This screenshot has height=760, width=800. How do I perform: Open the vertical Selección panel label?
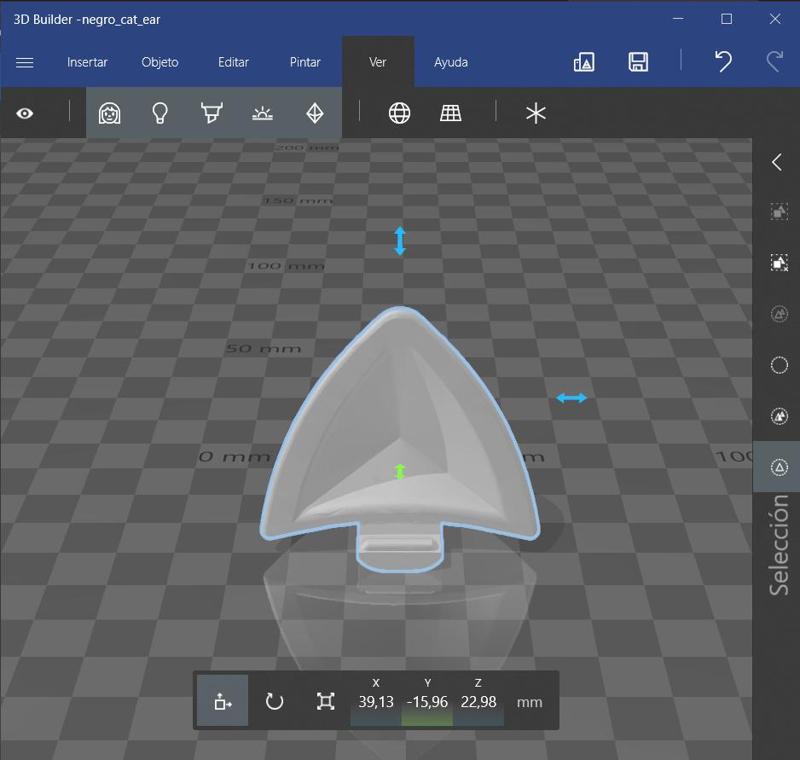click(x=779, y=545)
